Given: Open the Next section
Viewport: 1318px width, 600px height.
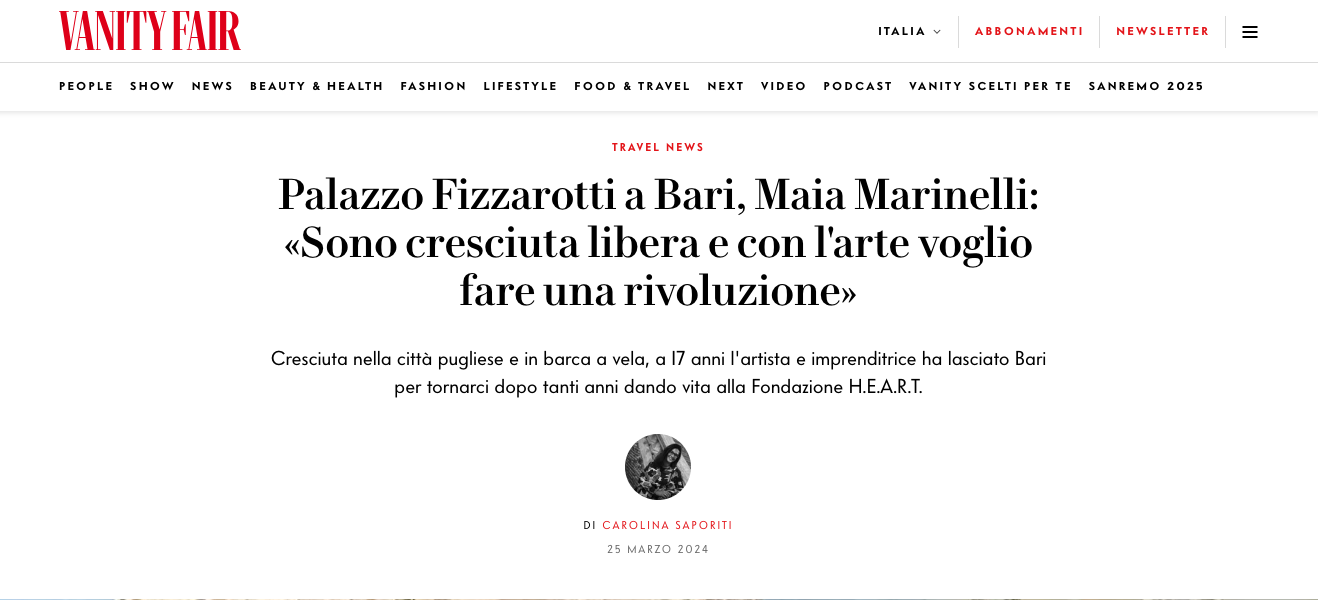Looking at the screenshot, I should 726,87.
